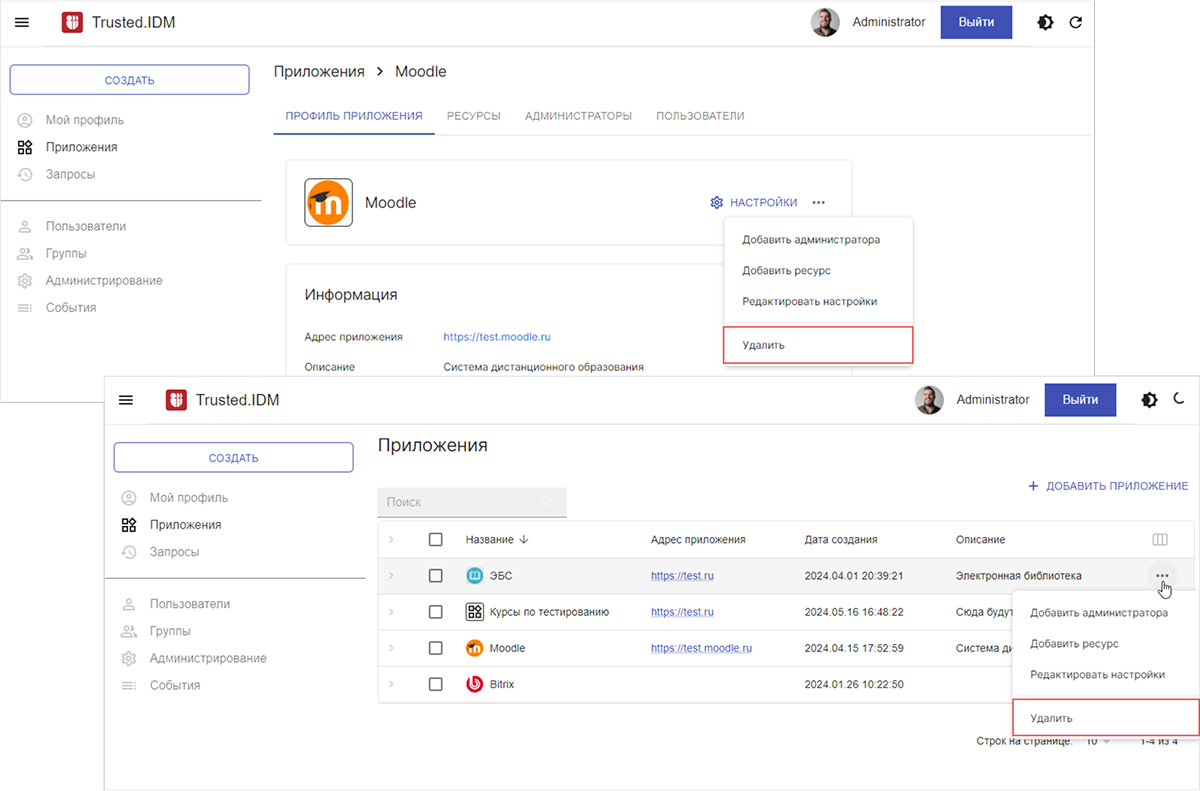Open hamburger menu in the applications list window
This screenshot has height=791, width=1200.
click(126, 400)
